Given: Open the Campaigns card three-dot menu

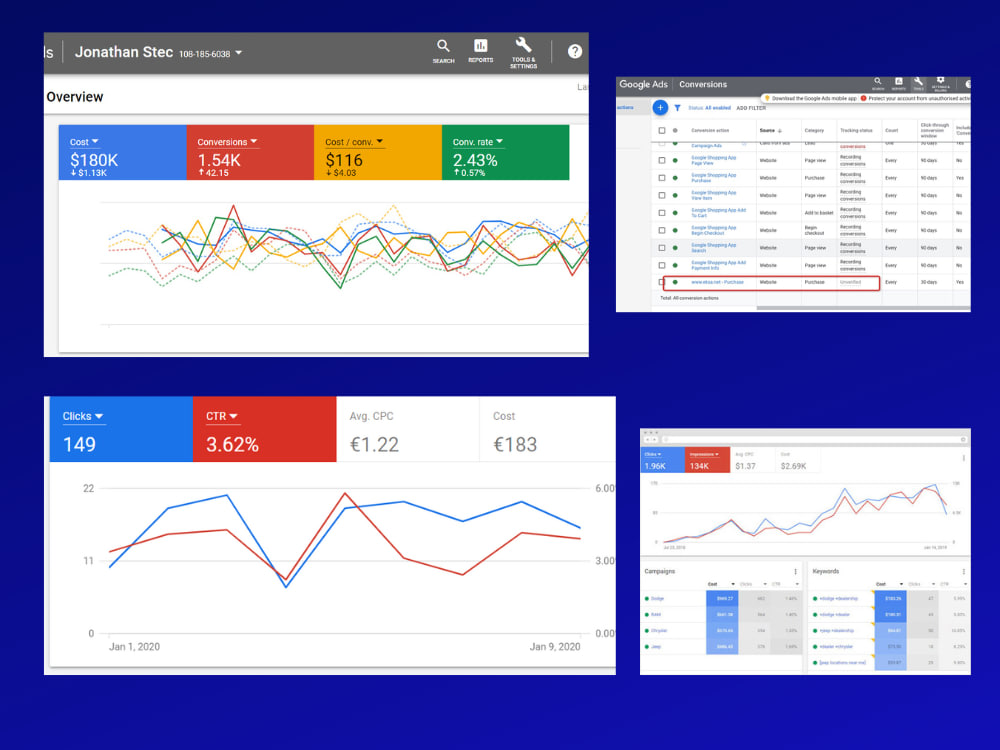Looking at the screenshot, I should click(x=795, y=571).
